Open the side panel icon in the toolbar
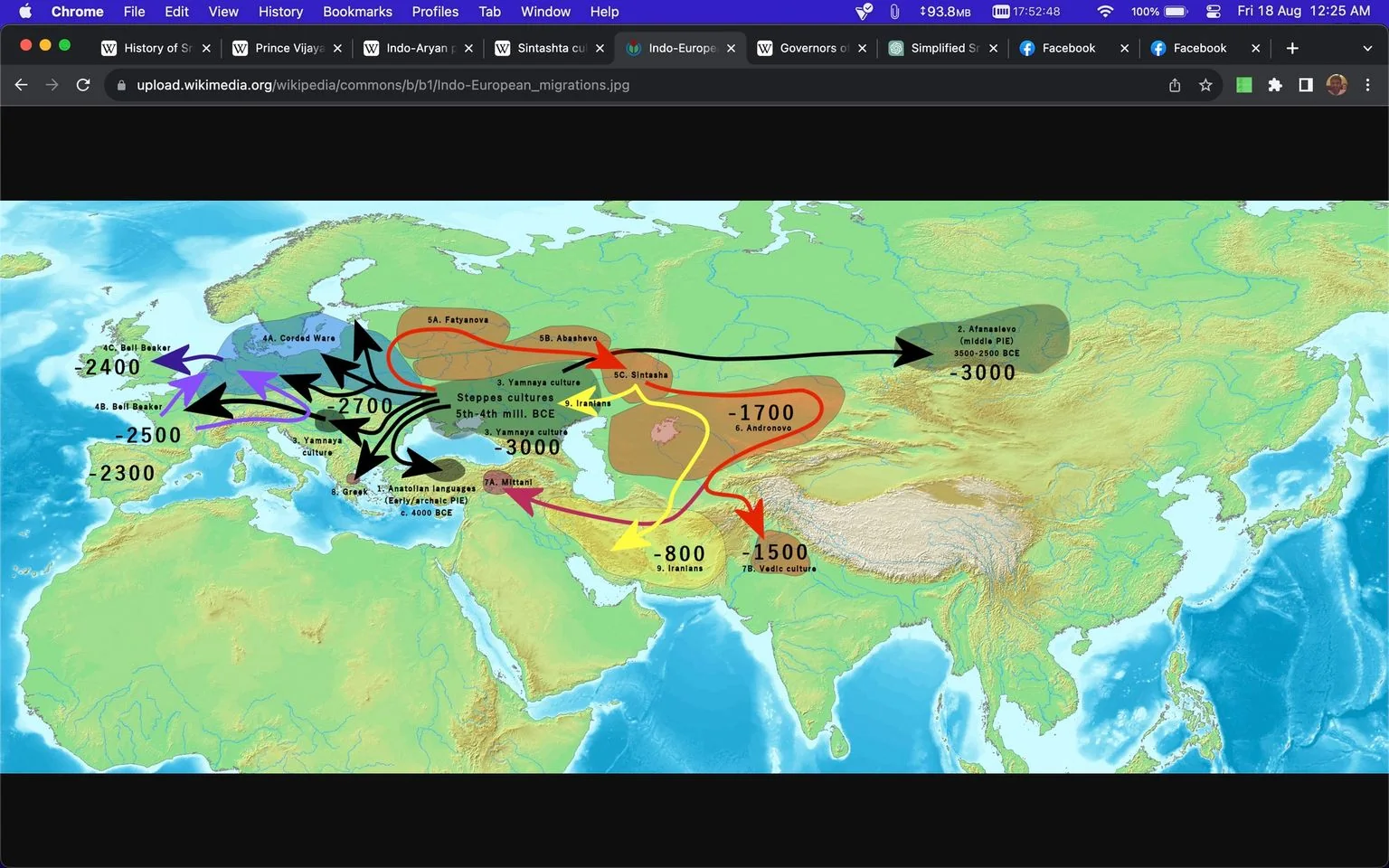The height and width of the screenshot is (868, 1389). coord(1306,85)
